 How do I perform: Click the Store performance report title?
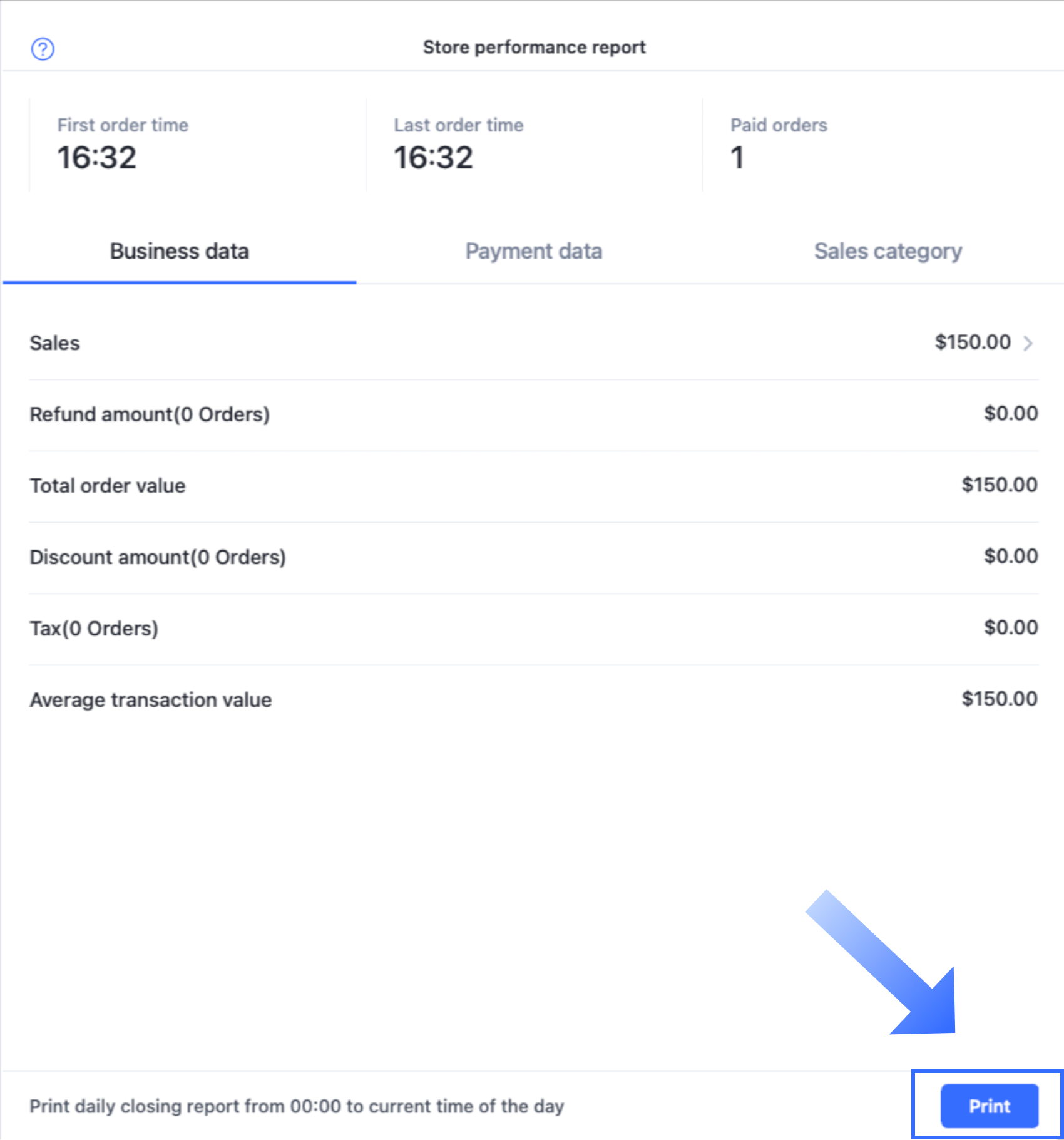(534, 47)
